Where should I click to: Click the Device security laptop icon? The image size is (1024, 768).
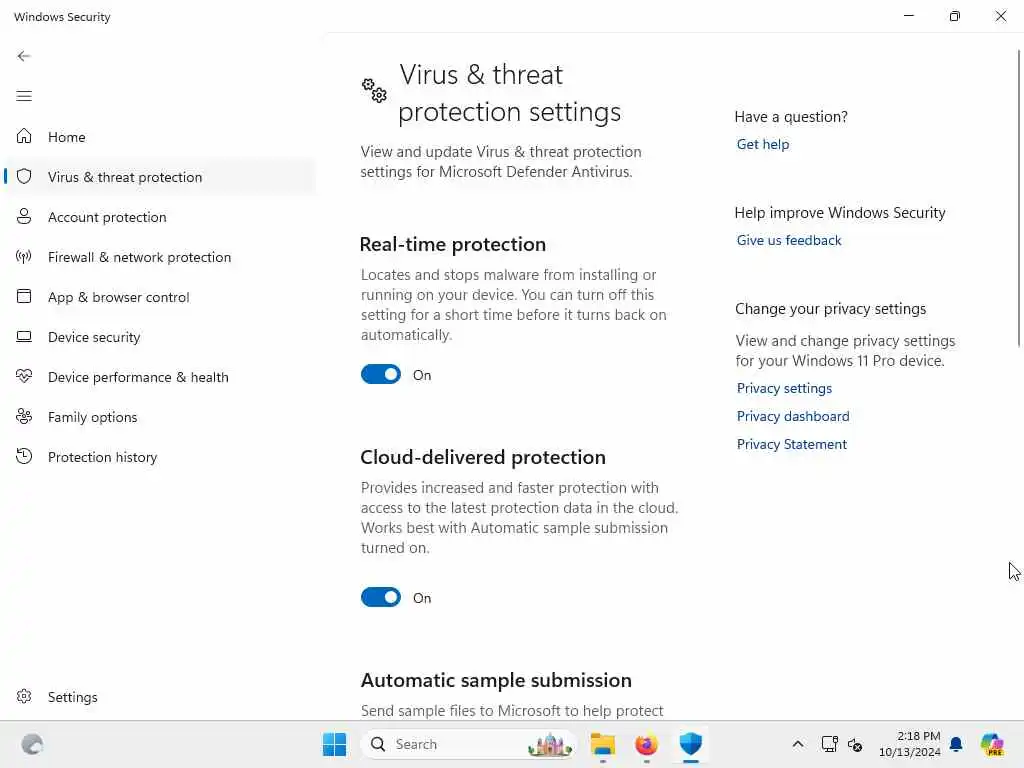coord(24,337)
